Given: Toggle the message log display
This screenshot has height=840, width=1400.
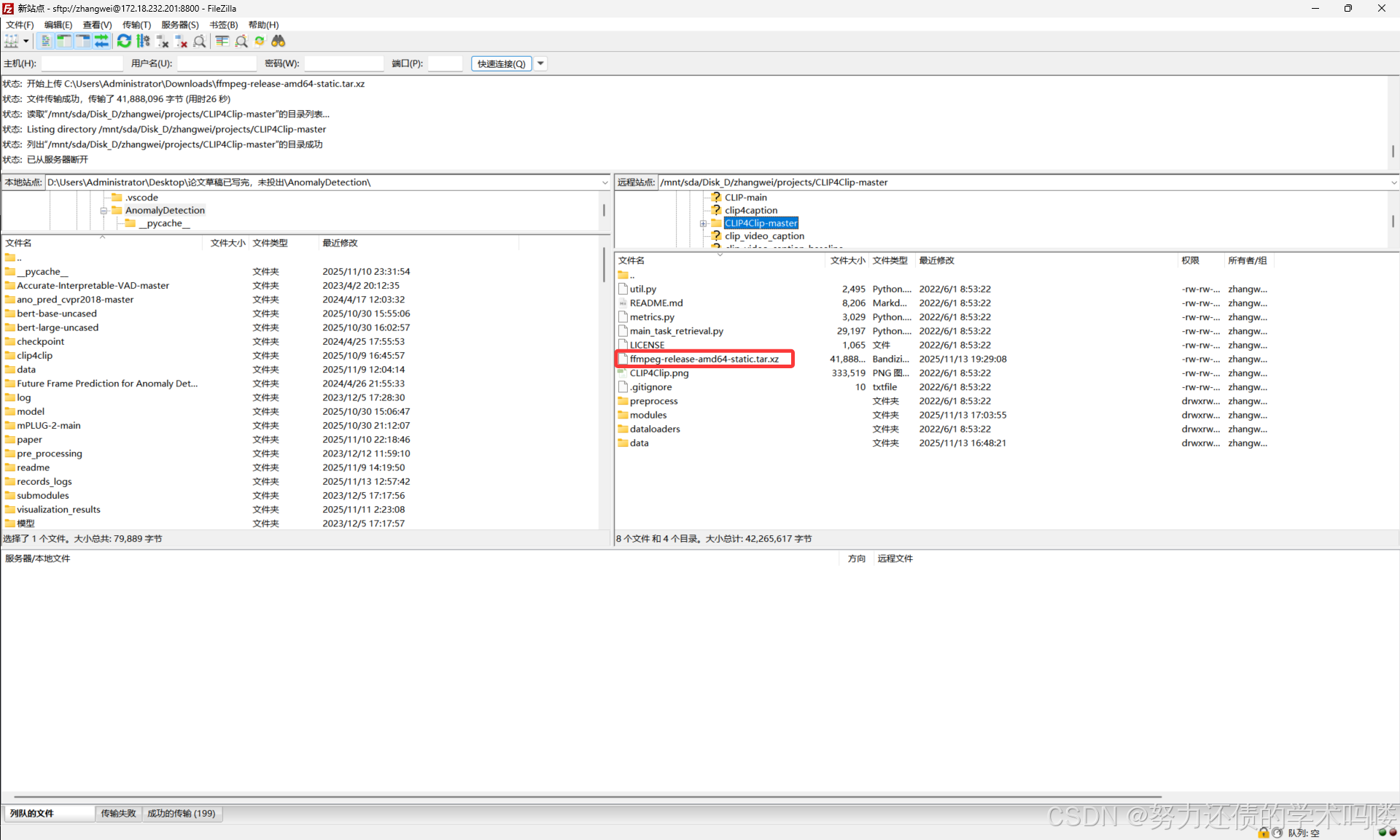Looking at the screenshot, I should coord(45,42).
